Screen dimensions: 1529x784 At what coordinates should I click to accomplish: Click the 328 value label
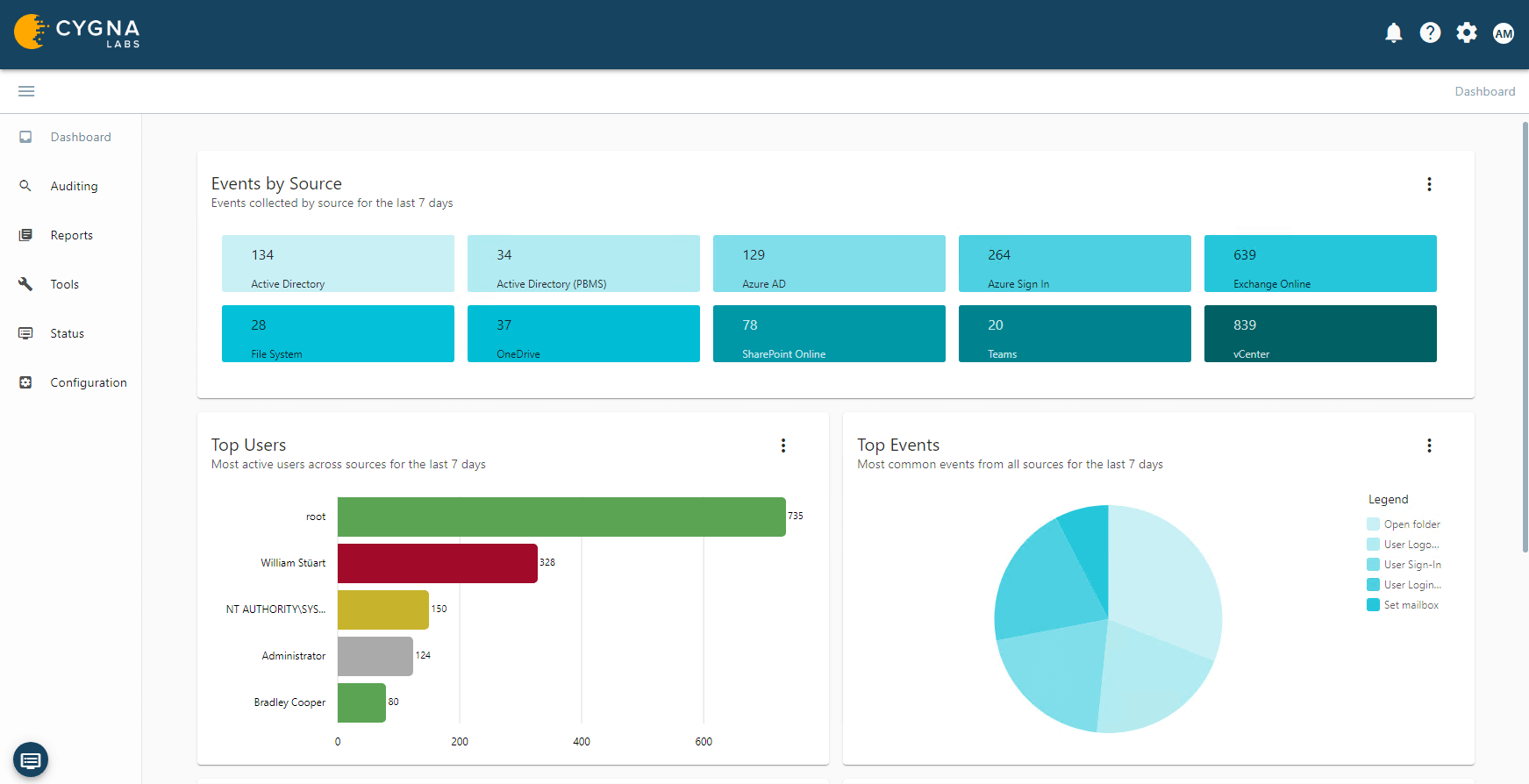547,563
